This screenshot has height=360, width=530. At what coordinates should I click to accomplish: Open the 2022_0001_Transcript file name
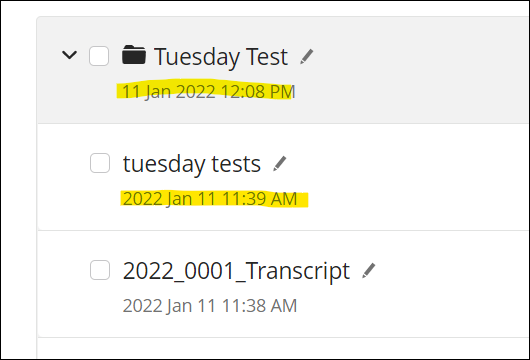tap(236, 271)
